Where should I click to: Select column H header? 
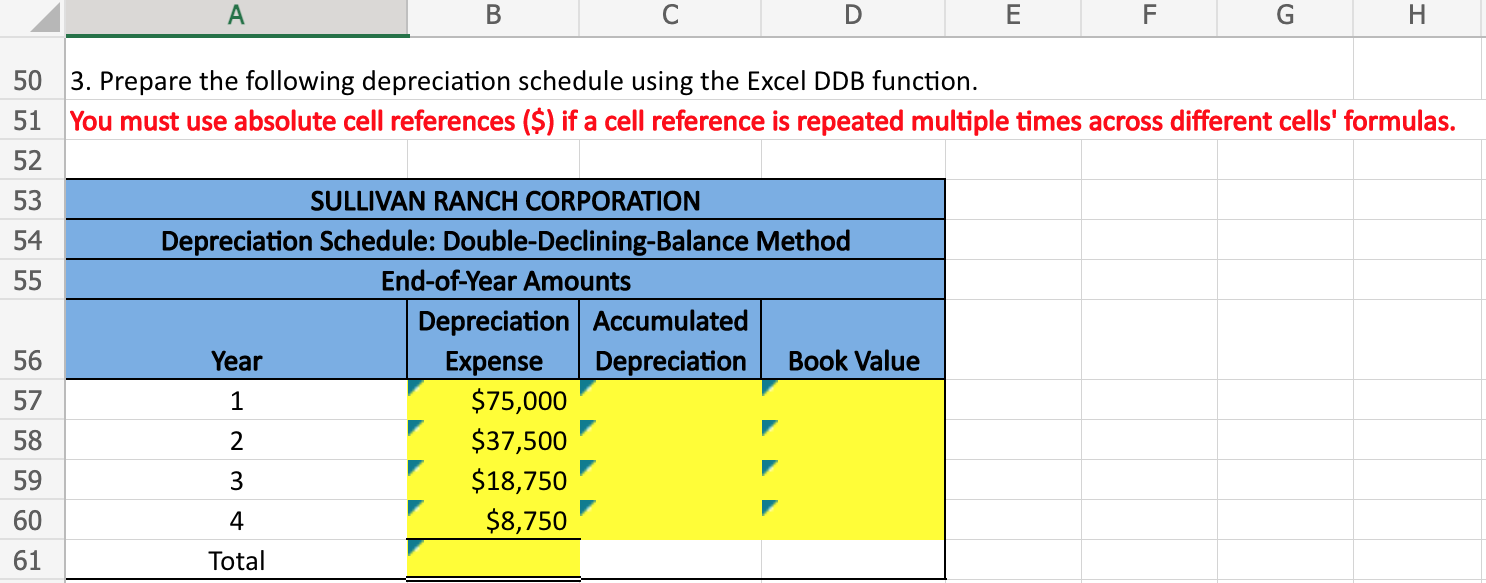tap(1419, 18)
